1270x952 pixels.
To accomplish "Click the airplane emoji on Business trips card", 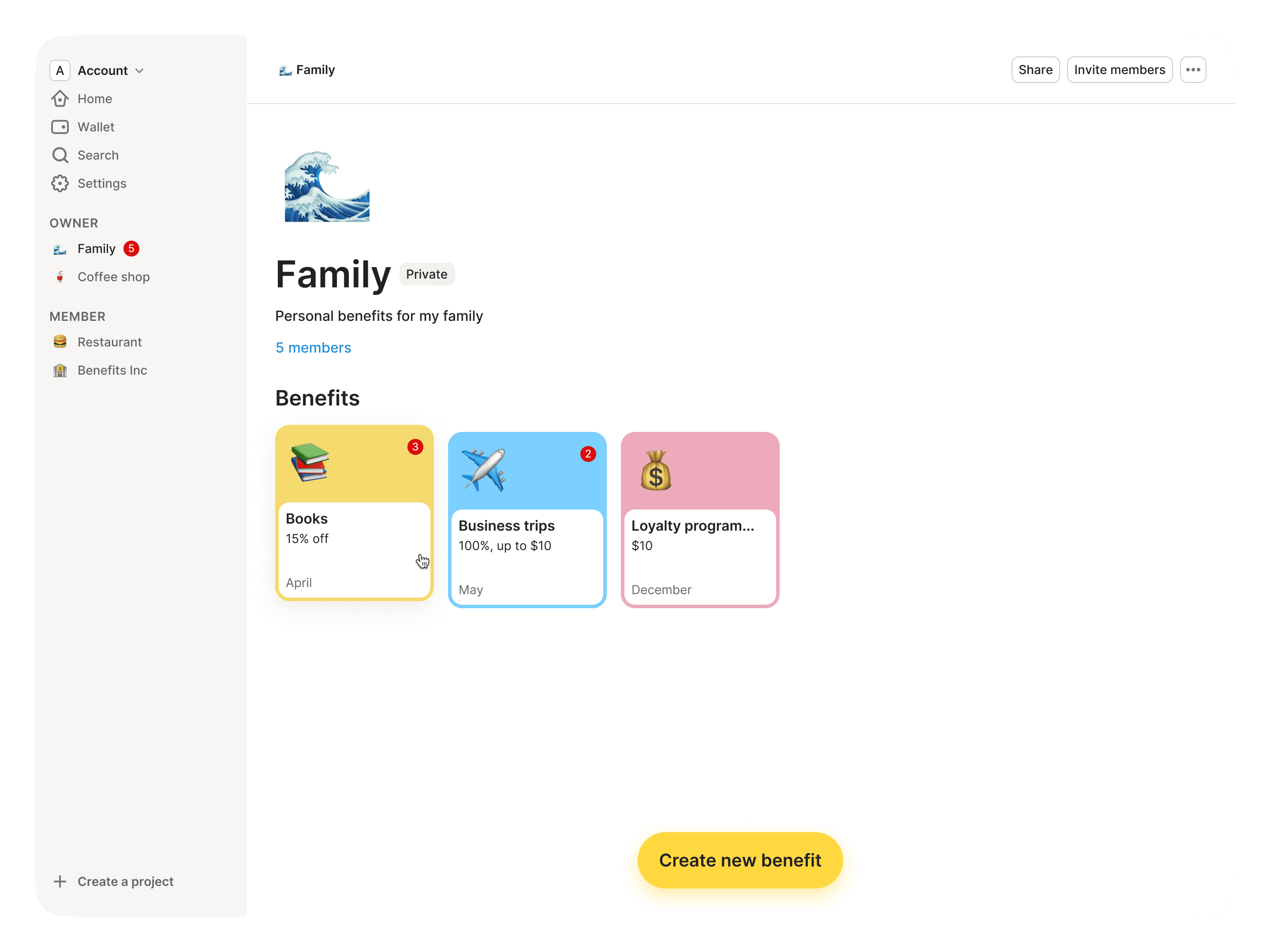I will click(x=483, y=470).
